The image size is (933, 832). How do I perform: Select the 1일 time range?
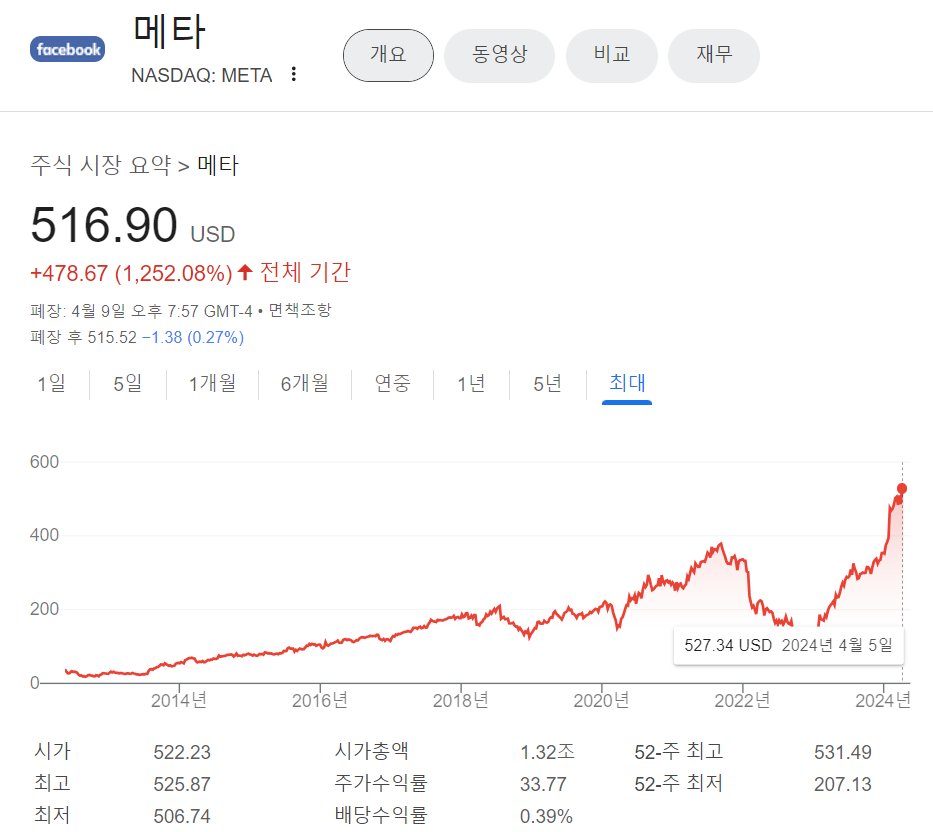pos(52,383)
